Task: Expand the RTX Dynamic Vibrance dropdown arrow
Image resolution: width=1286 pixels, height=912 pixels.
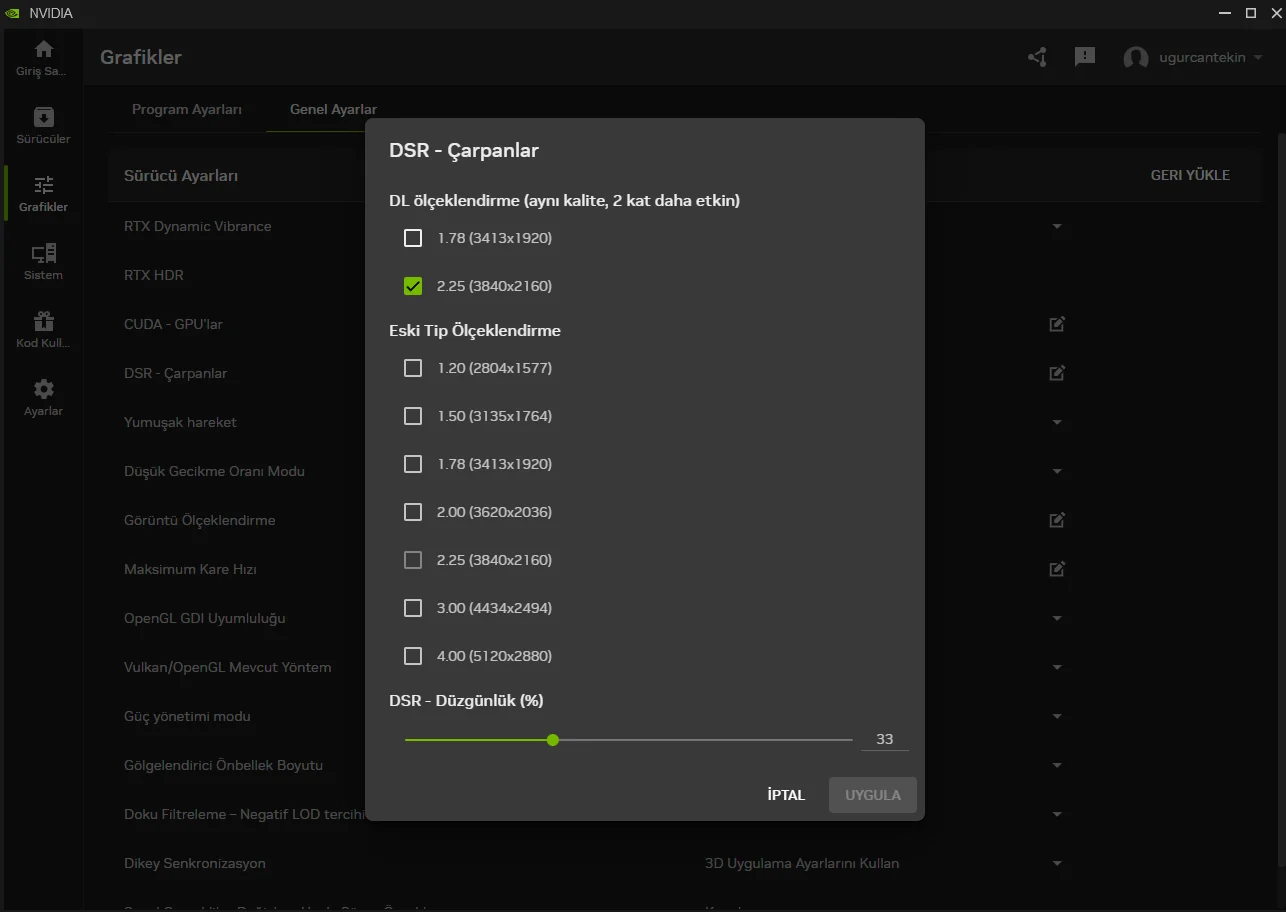Action: tap(1057, 227)
